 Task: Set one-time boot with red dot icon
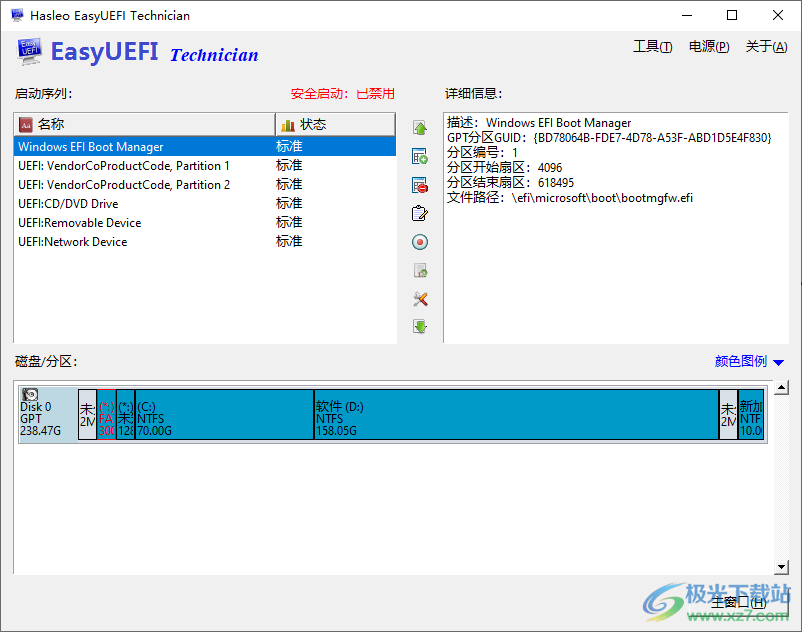coord(420,242)
